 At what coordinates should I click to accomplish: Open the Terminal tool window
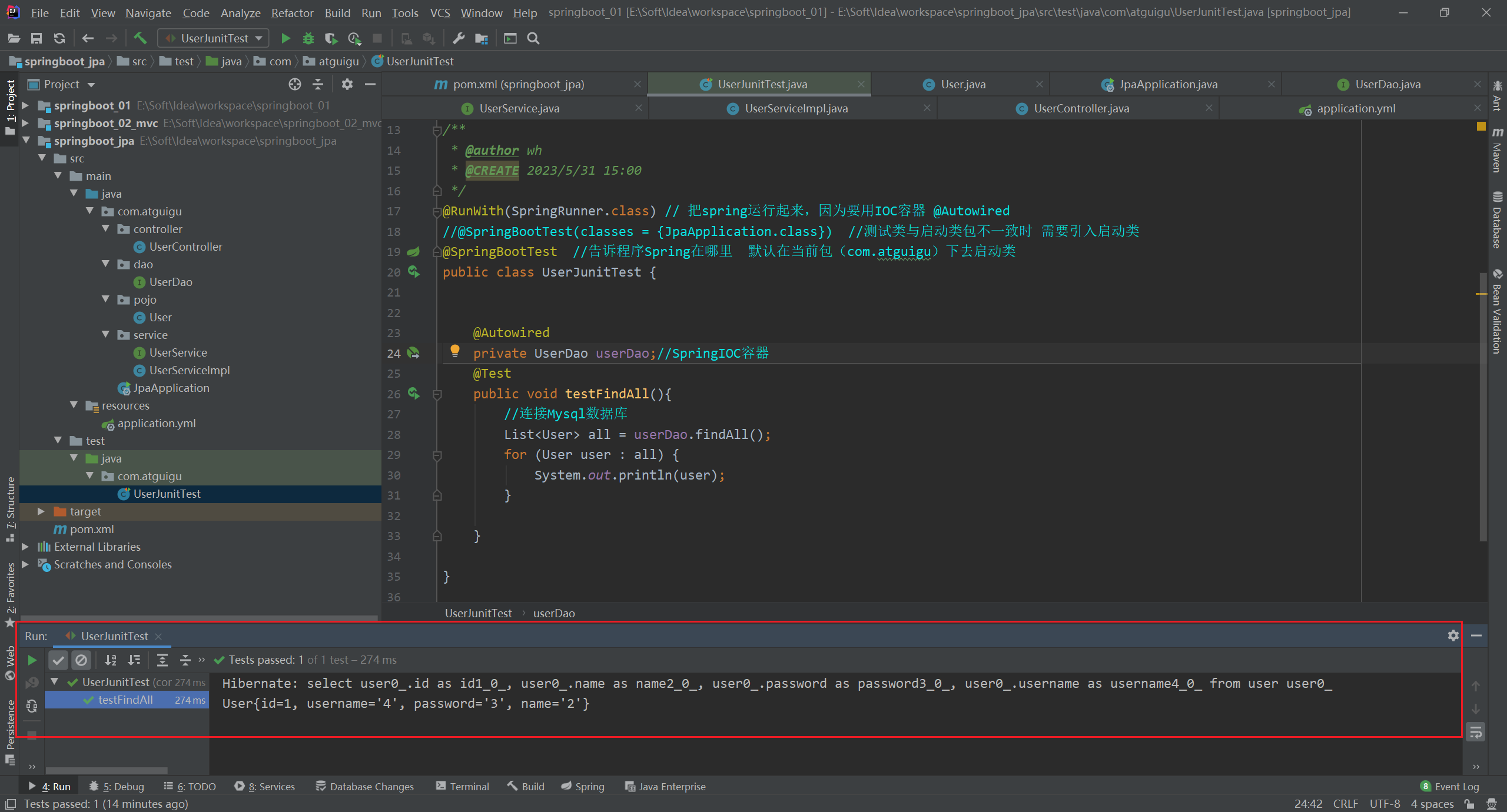point(463,787)
